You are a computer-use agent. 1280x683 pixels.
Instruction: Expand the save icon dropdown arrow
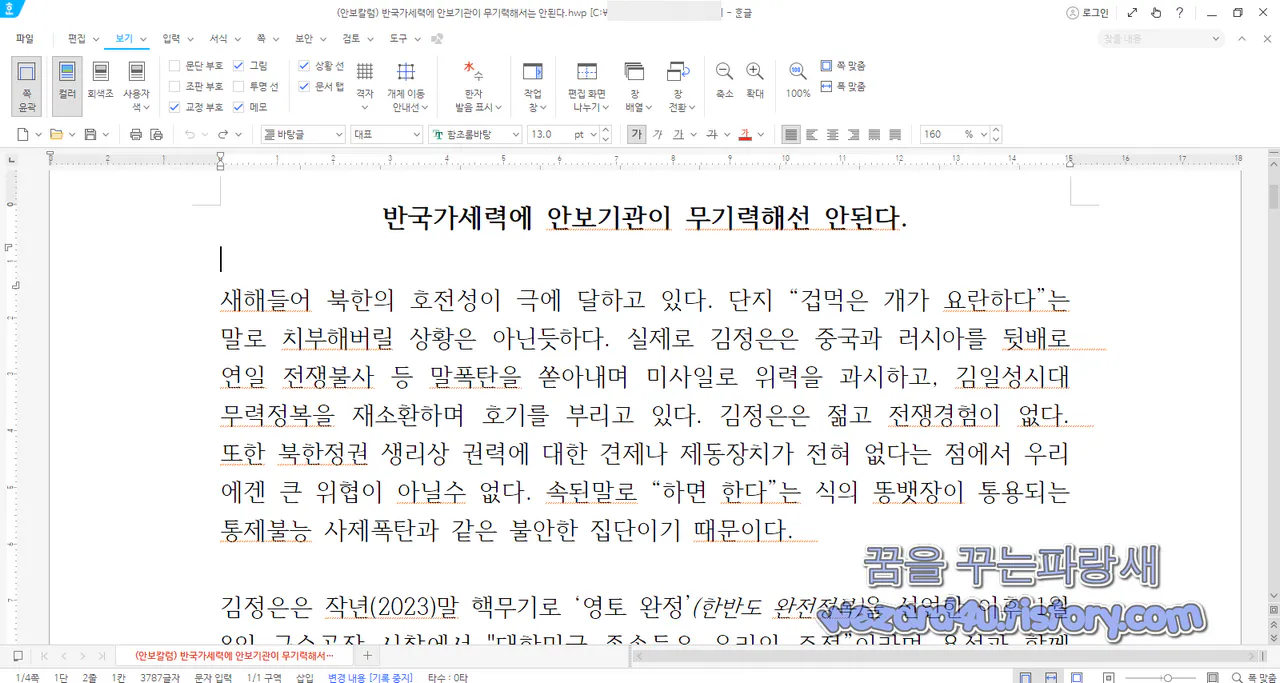(x=105, y=134)
